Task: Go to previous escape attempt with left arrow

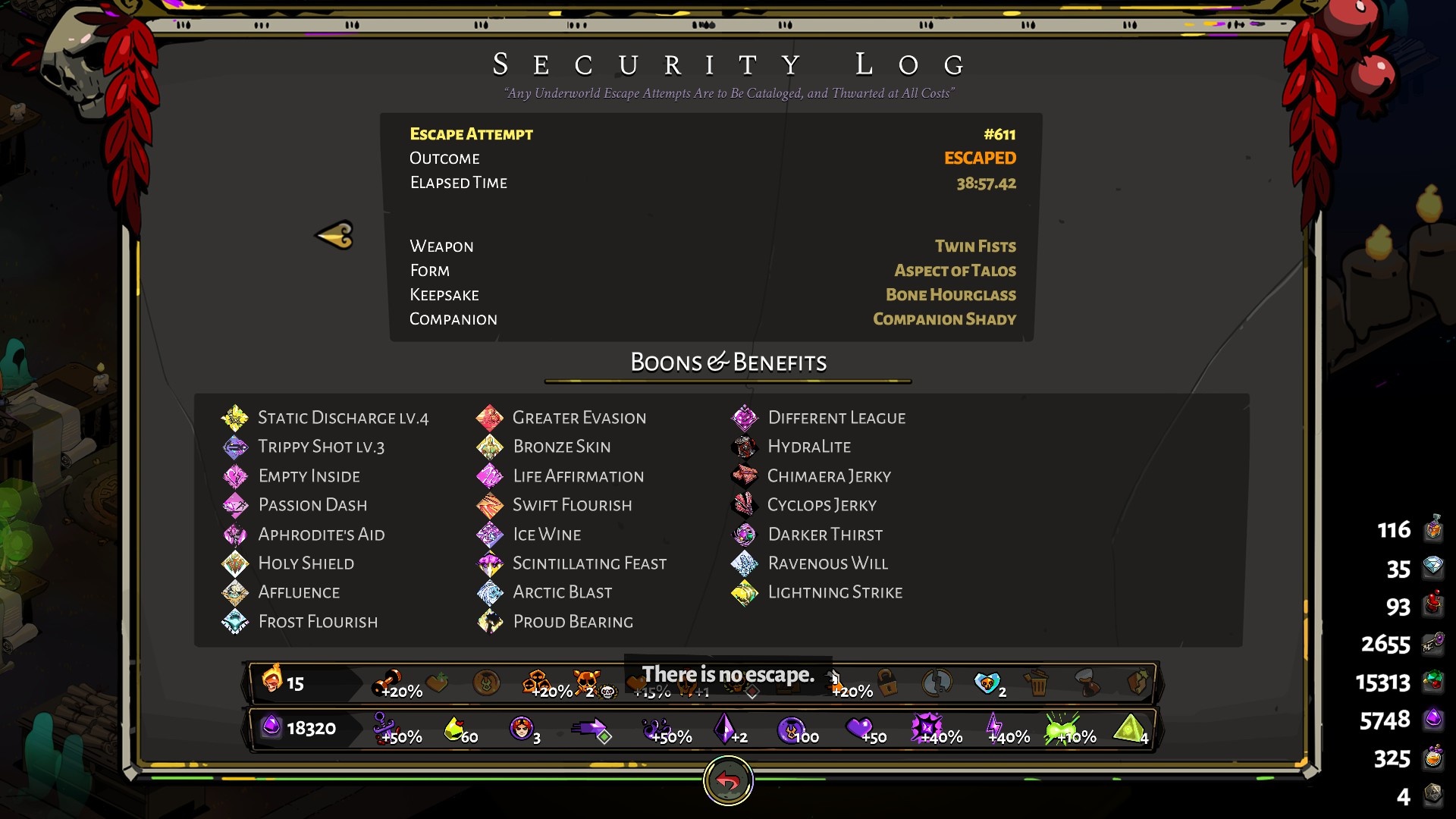Action: (x=334, y=235)
